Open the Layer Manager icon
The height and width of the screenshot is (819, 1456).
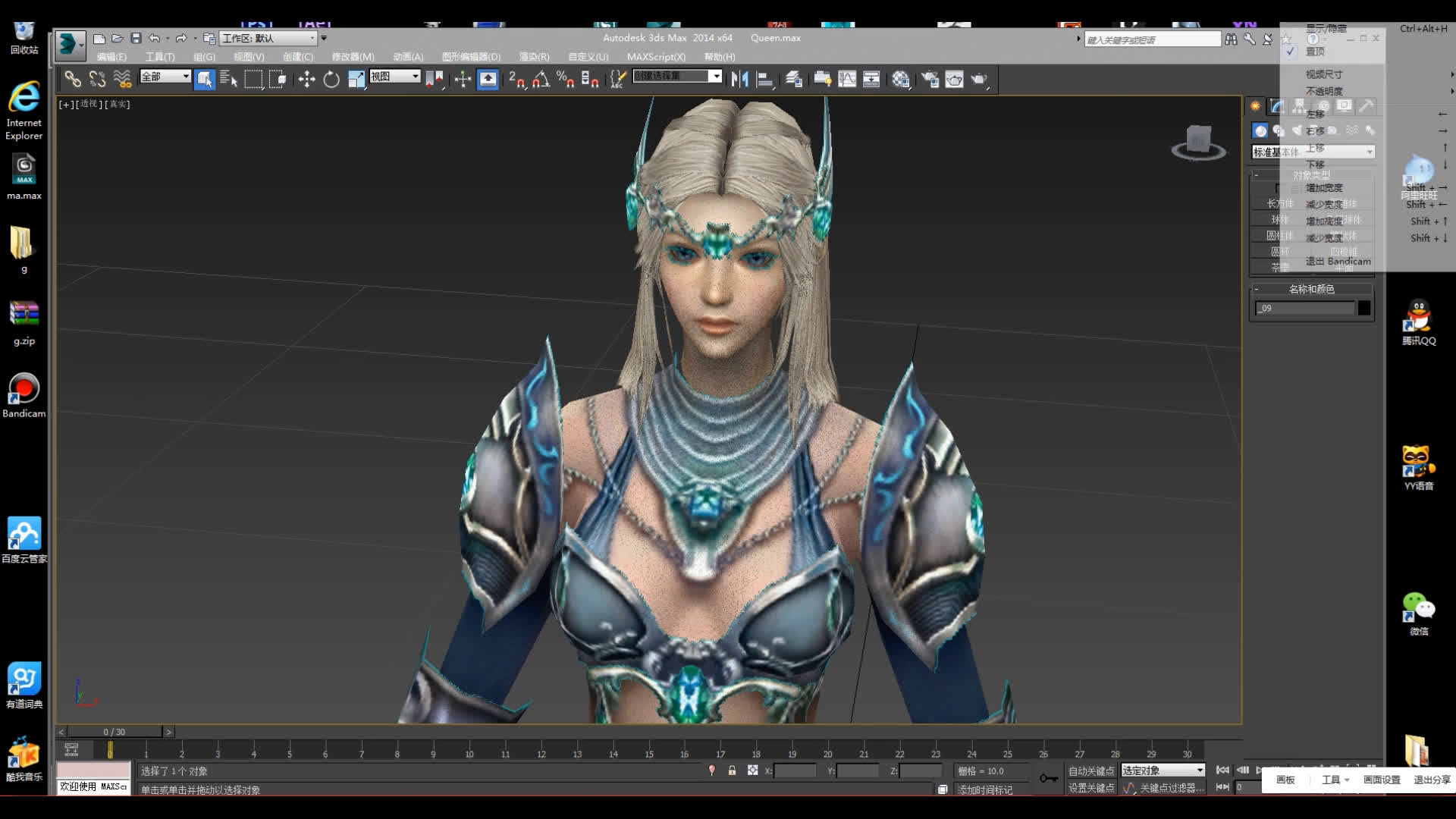794,79
